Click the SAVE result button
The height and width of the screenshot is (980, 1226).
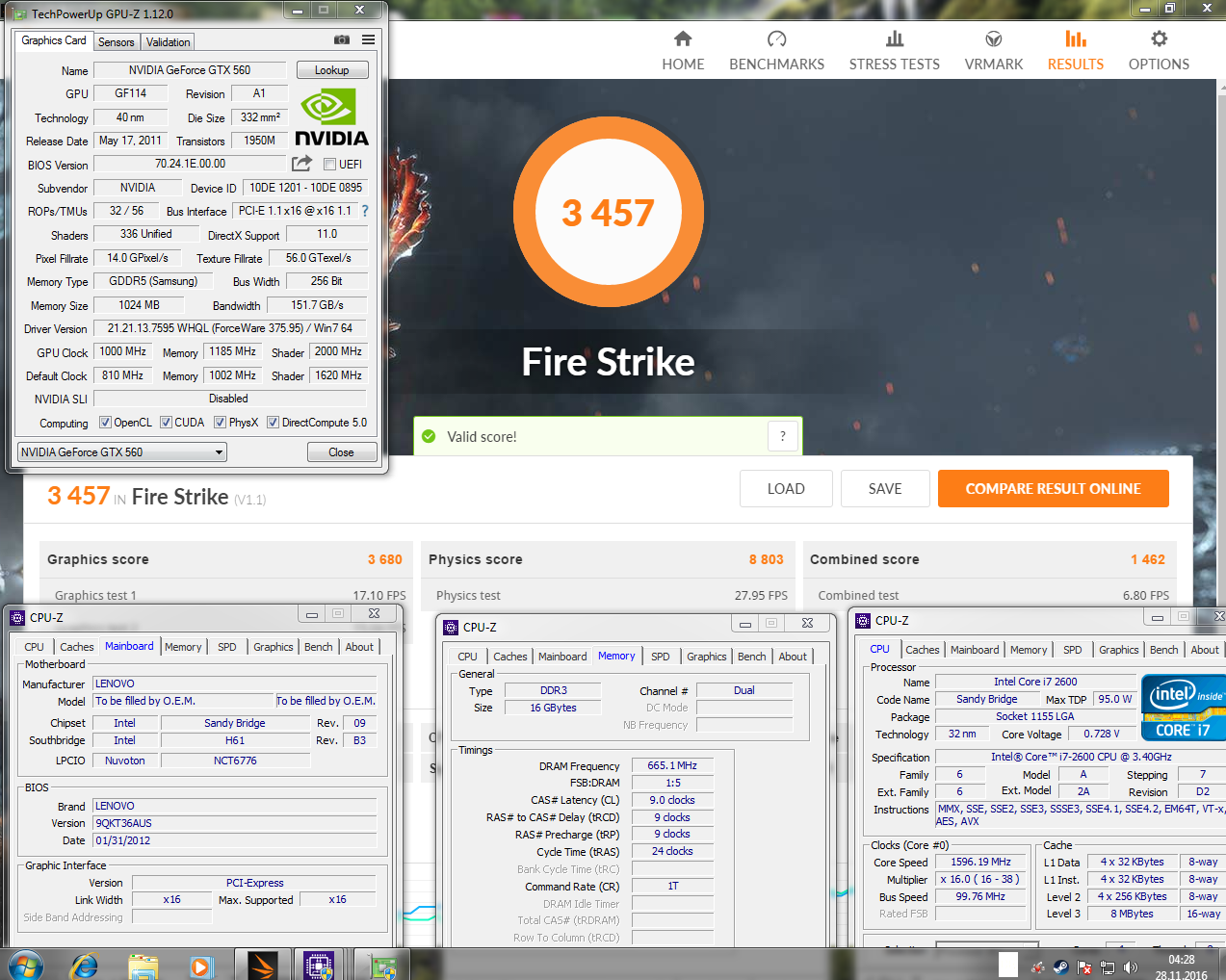point(885,488)
